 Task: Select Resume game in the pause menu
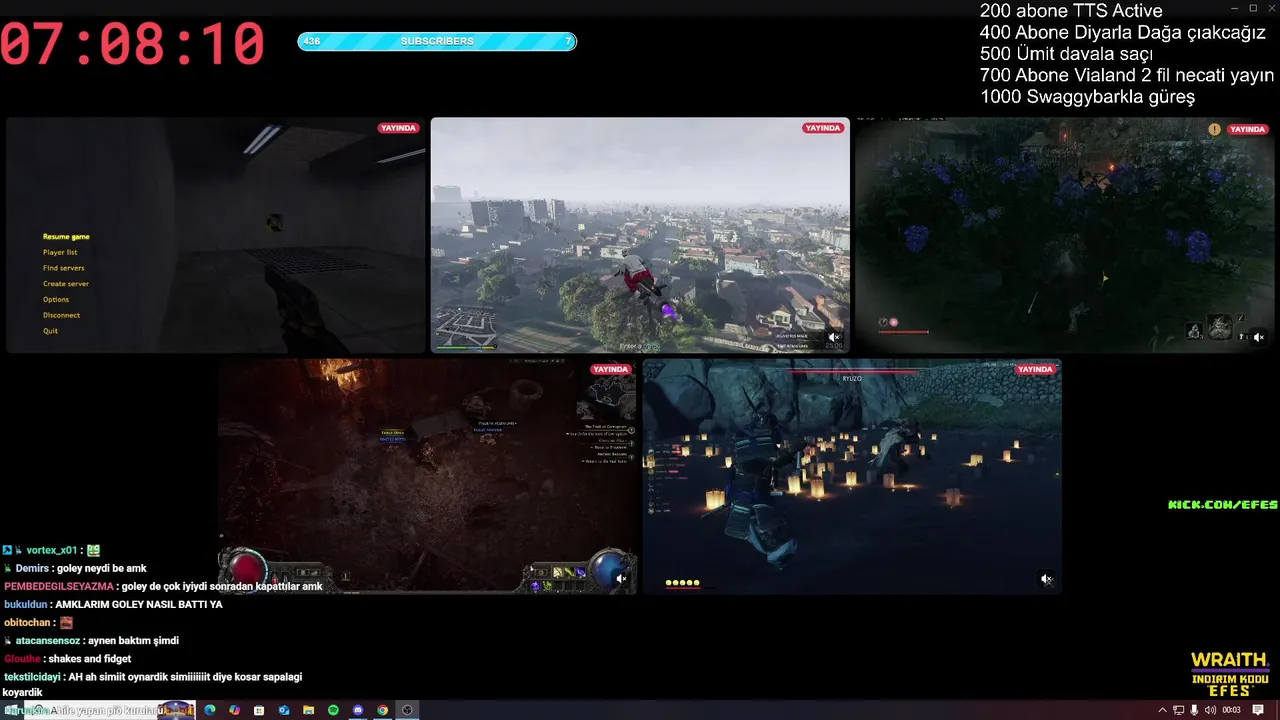(66, 237)
